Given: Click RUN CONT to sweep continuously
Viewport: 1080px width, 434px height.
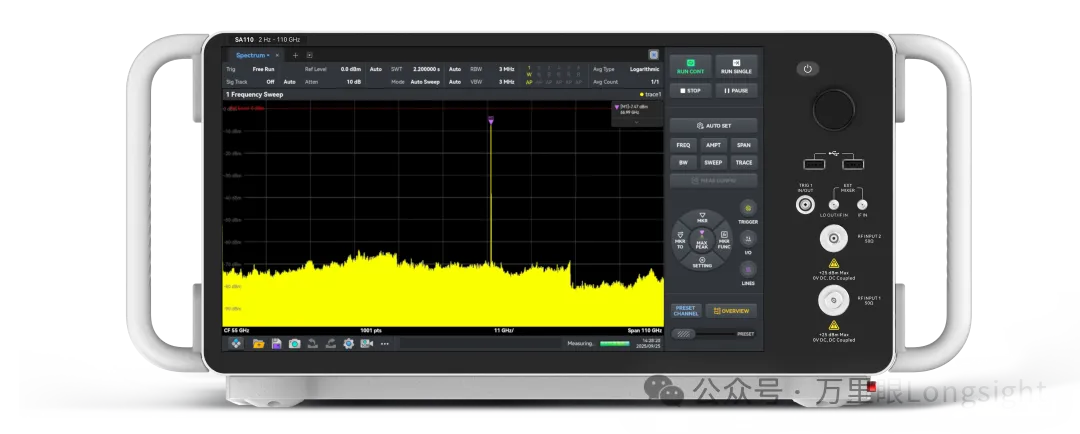Looking at the screenshot, I should coord(691,66).
